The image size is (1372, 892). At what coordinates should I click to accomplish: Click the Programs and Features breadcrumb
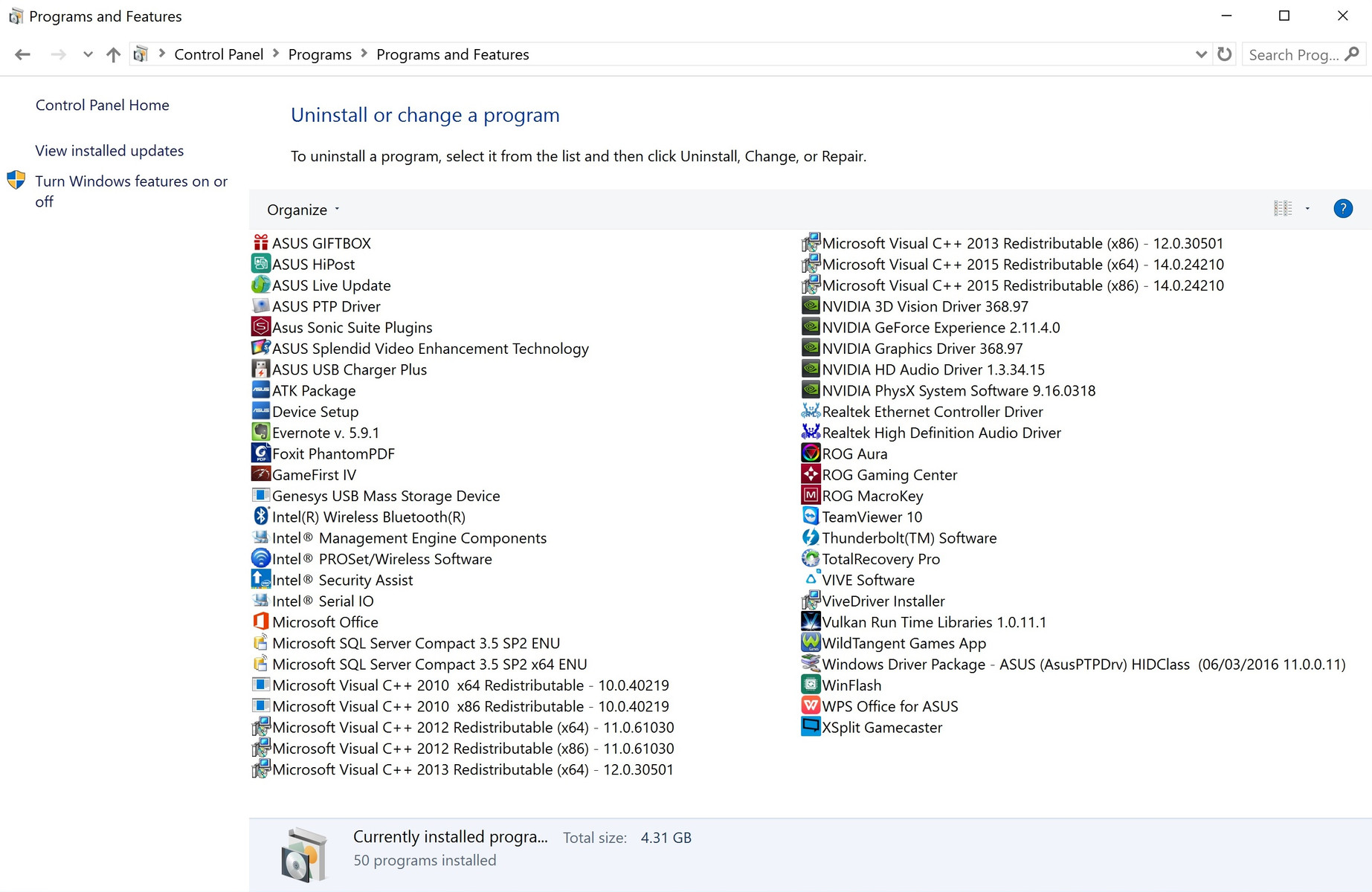pyautogui.click(x=453, y=54)
